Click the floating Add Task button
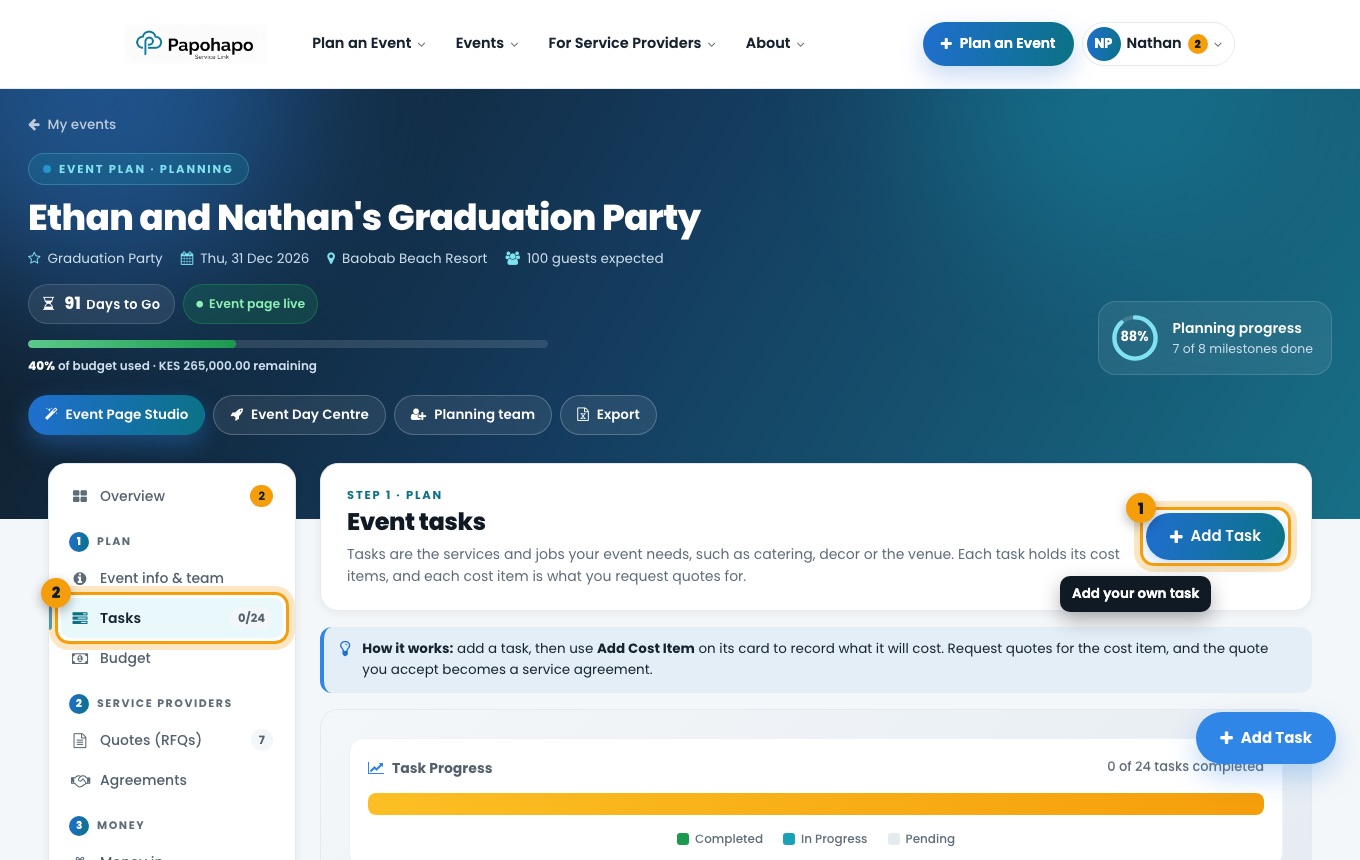Viewport: 1360px width, 860px height. point(1266,738)
